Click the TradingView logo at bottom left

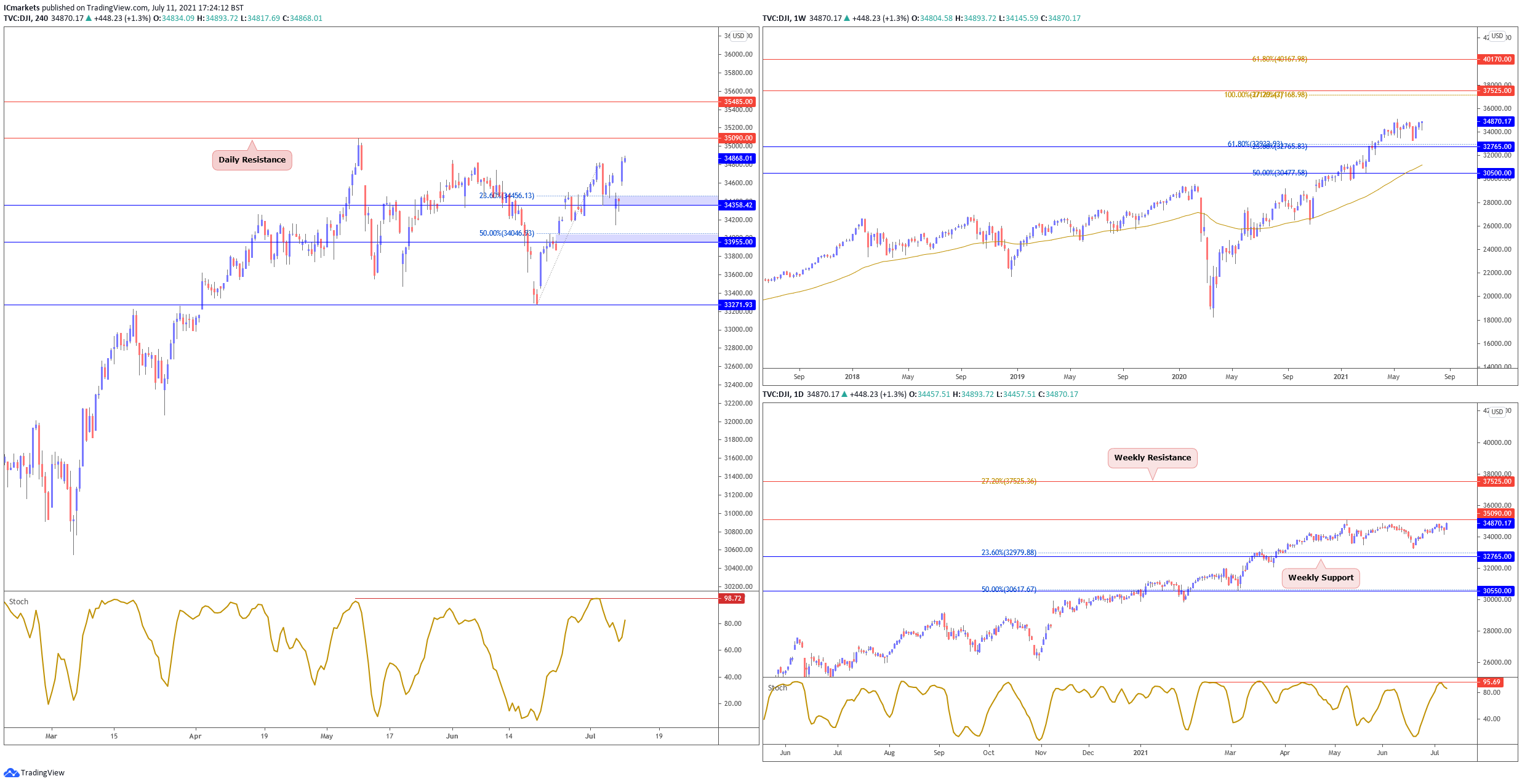[x=34, y=772]
